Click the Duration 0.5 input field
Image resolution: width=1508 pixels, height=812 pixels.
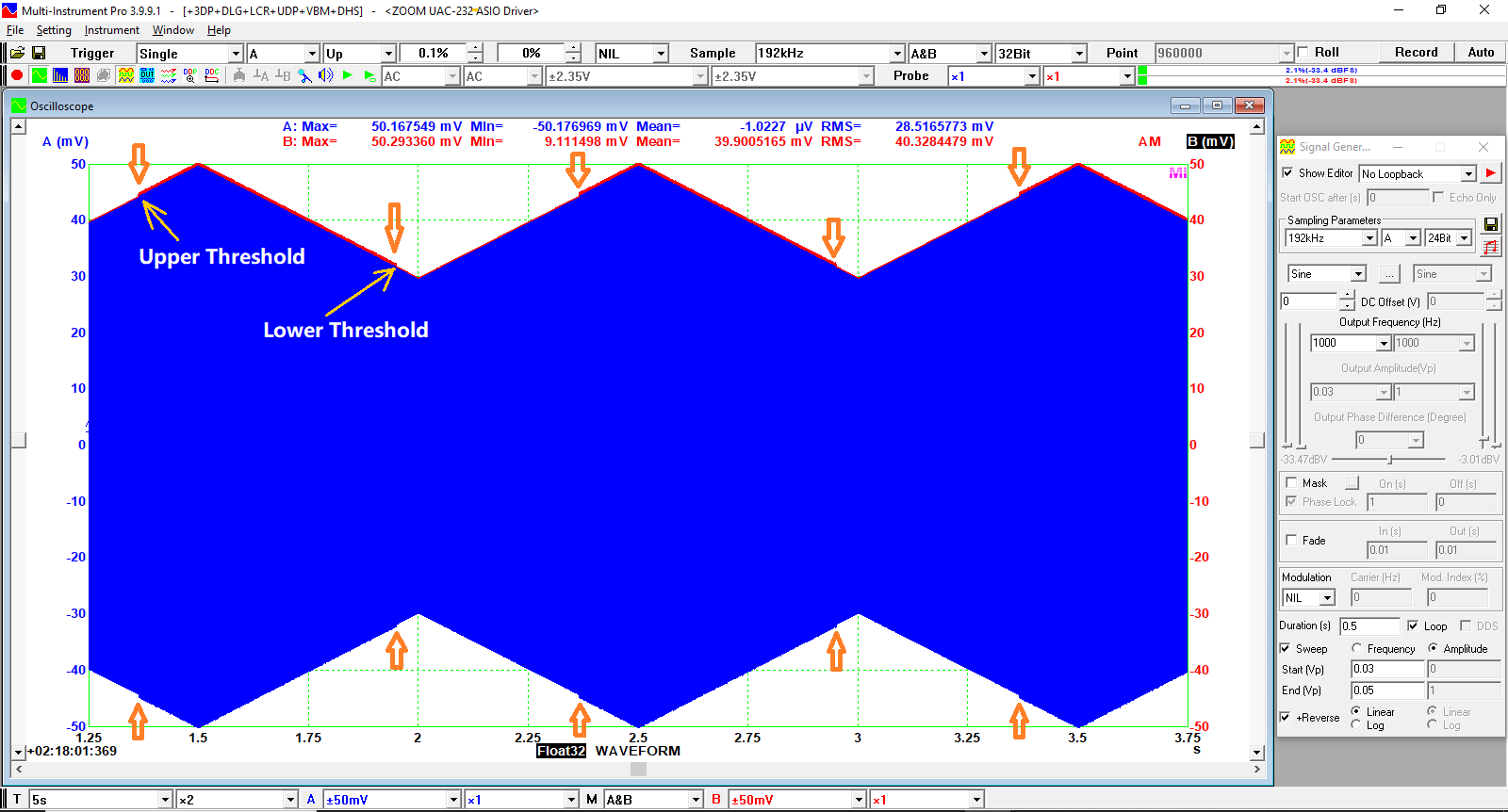tap(1370, 626)
